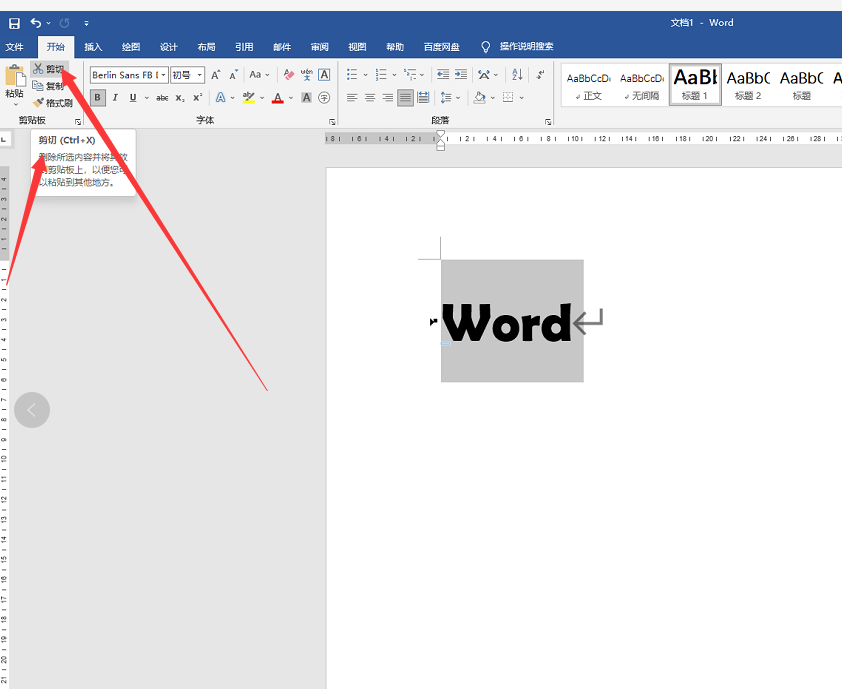The image size is (842, 689).
Task: Click the Save icon in title bar
Action: click(x=14, y=23)
